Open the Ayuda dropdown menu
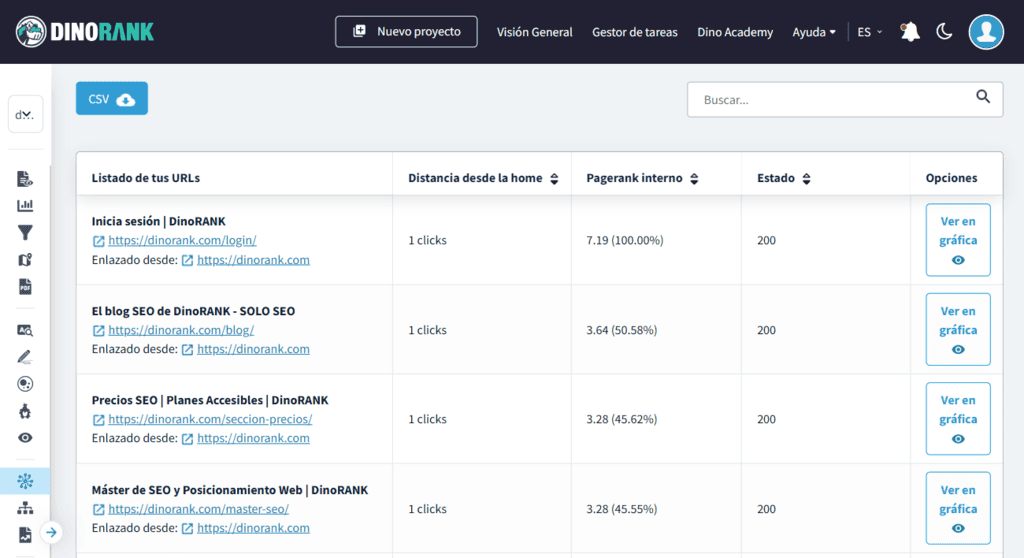1024x558 pixels. click(x=814, y=32)
